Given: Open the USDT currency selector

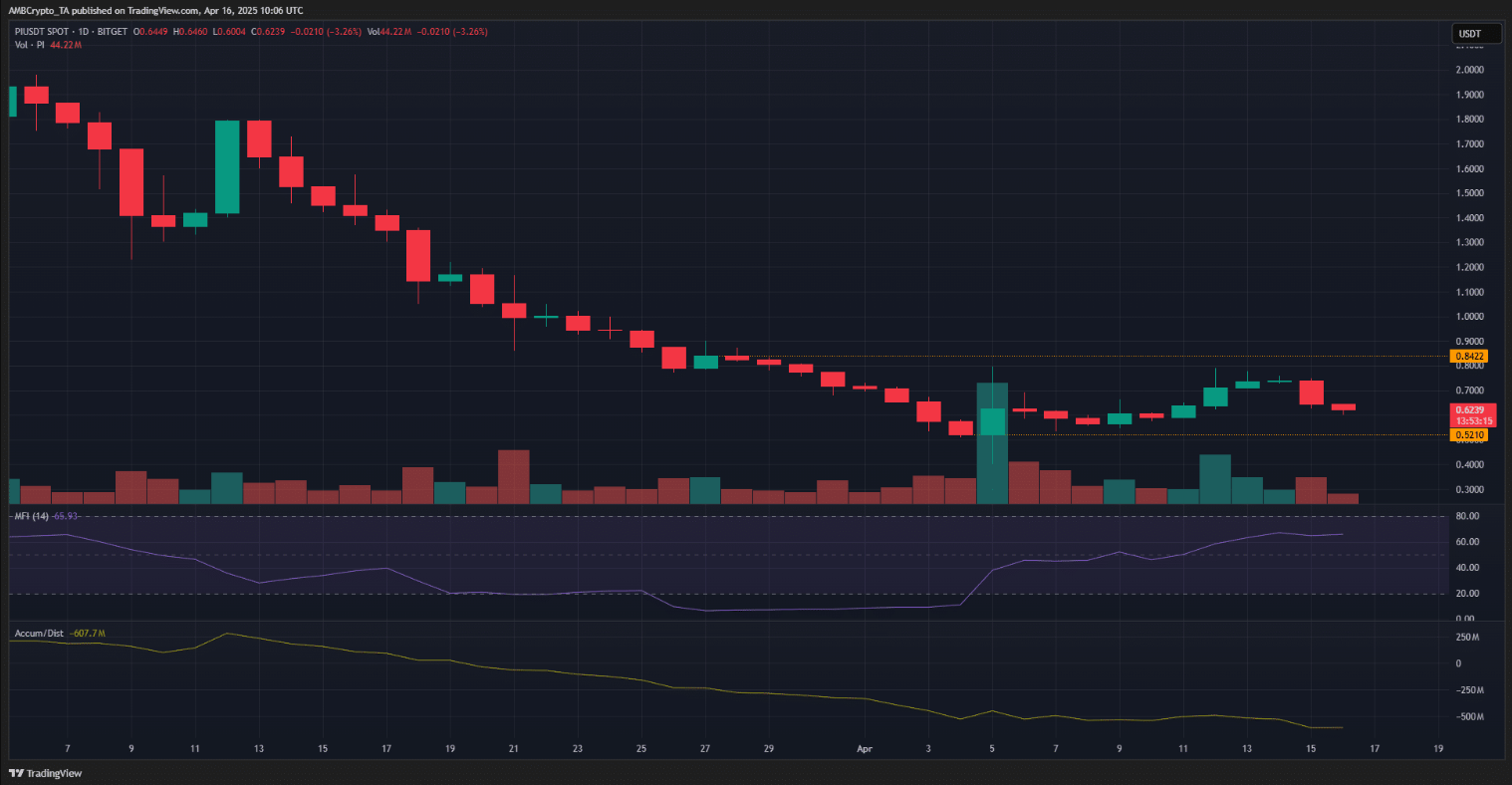Looking at the screenshot, I should pyautogui.click(x=1469, y=34).
